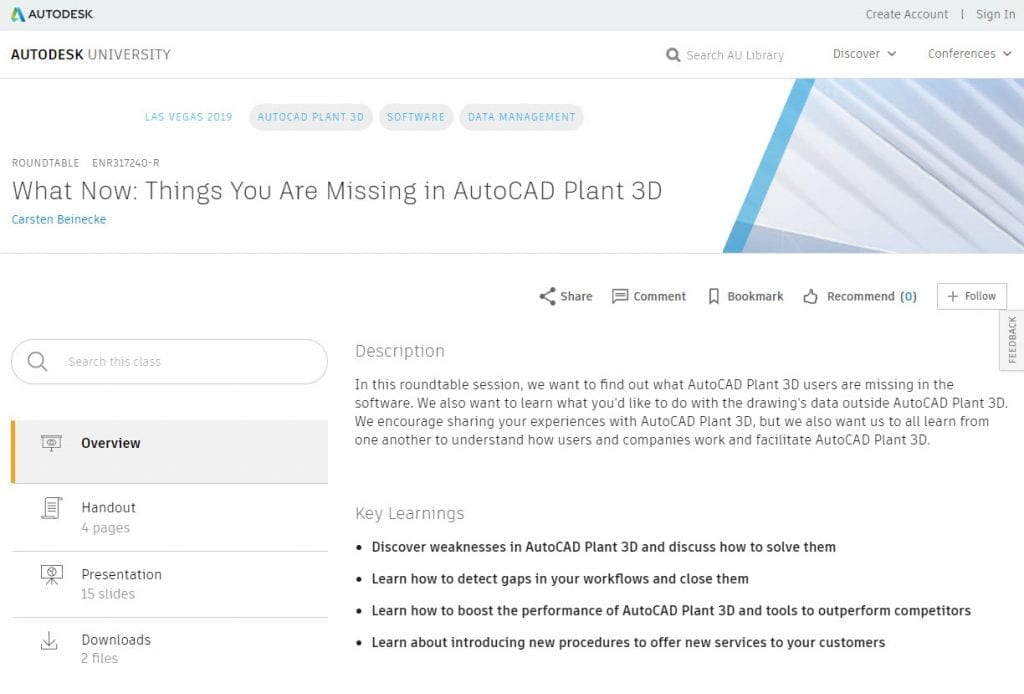Open the Conferences dropdown menu
Image resolution: width=1024 pixels, height=694 pixels.
968,54
